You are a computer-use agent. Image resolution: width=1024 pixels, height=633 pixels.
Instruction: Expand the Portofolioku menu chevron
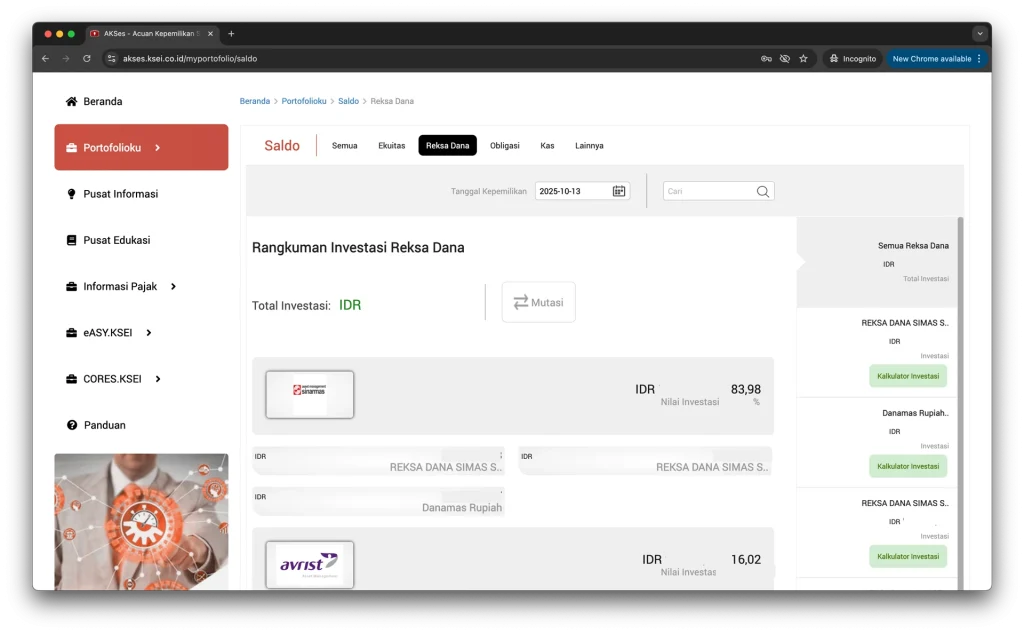coord(158,148)
